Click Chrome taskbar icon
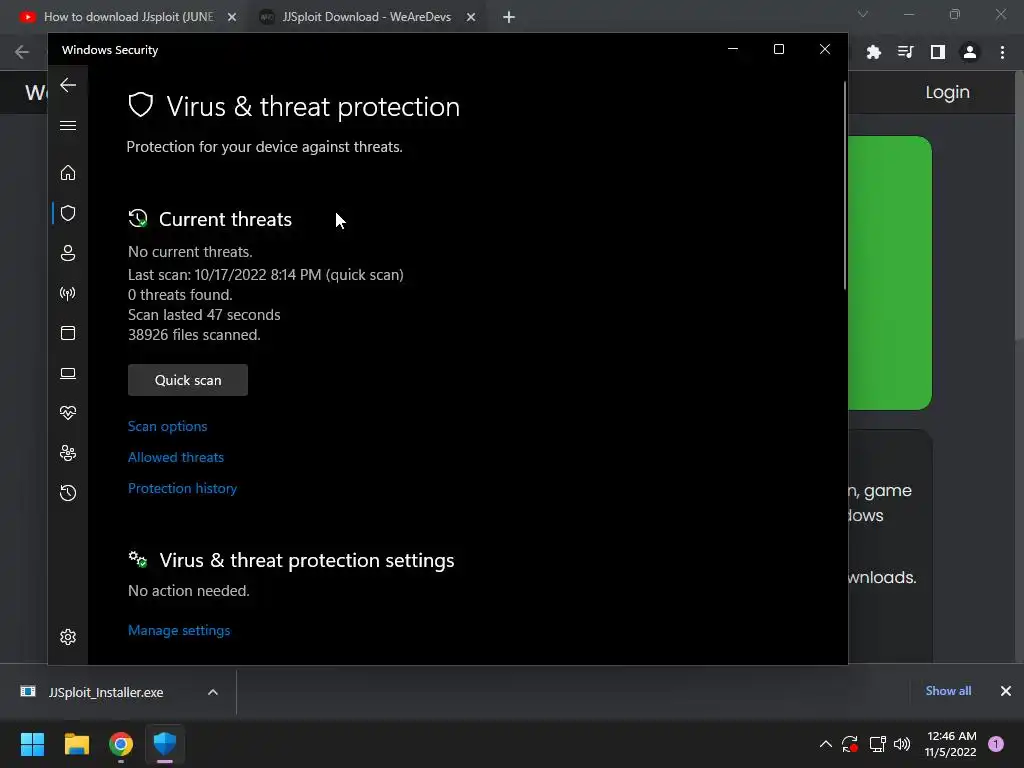Screen dimensions: 1024x768 click(121, 744)
